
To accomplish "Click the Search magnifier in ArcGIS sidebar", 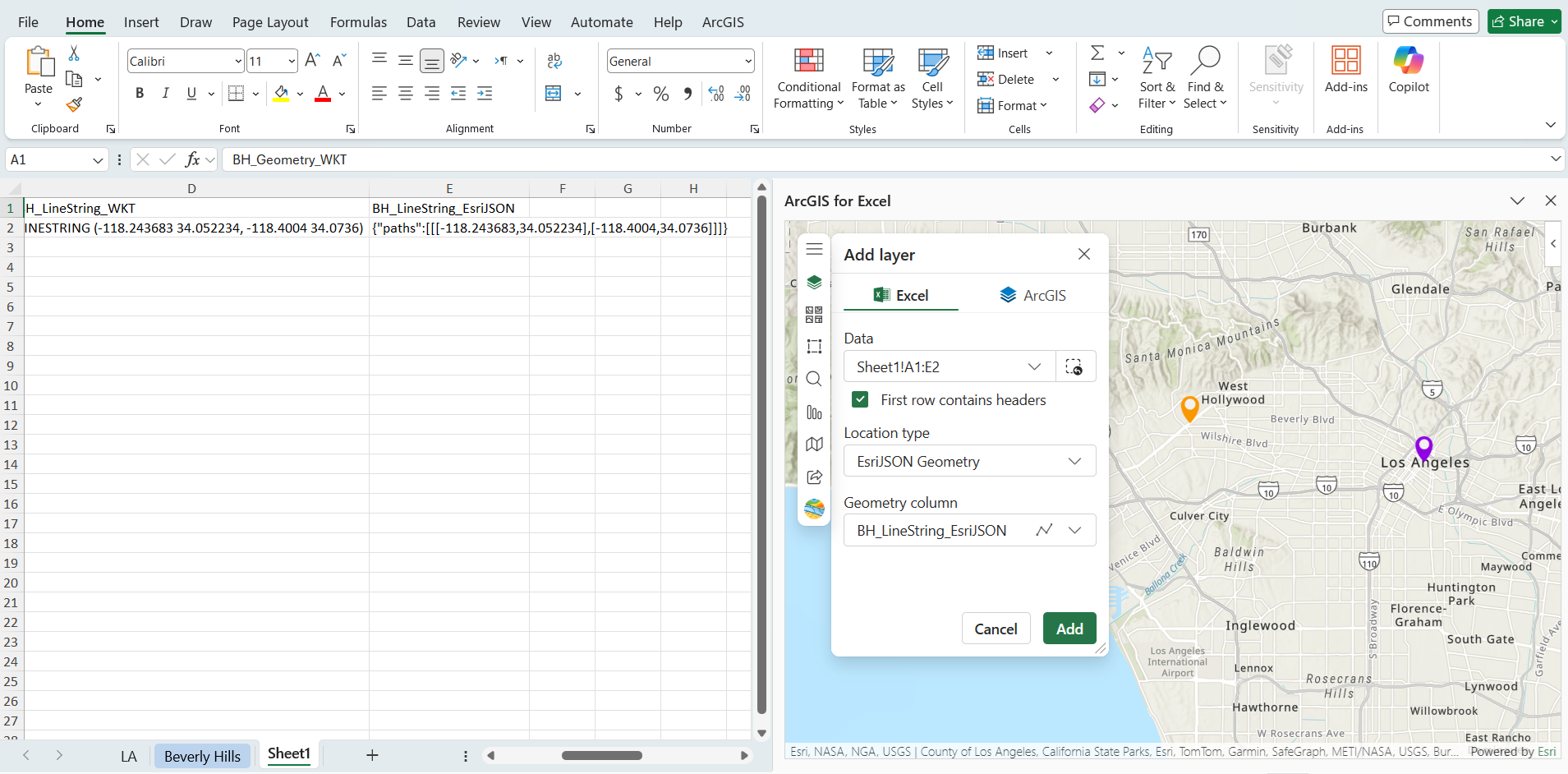I will click(814, 379).
